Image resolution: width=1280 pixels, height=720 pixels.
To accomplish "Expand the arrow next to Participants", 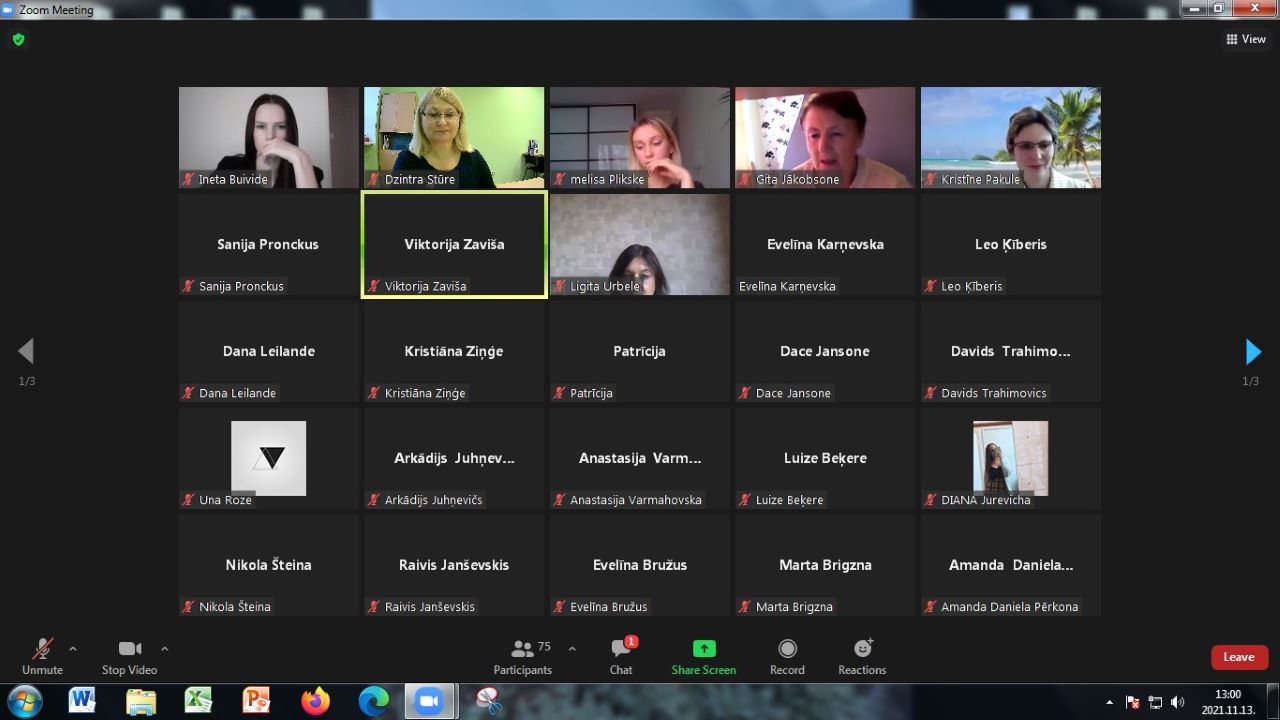I will 572,649.
